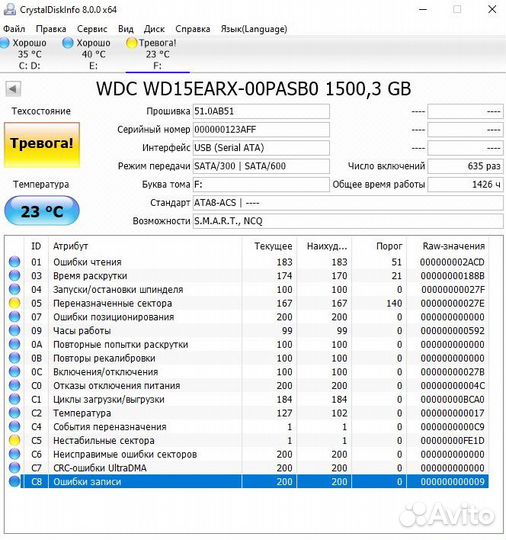Click the serial number field 000000123AFF
This screenshot has height=540, width=506.
point(261,129)
